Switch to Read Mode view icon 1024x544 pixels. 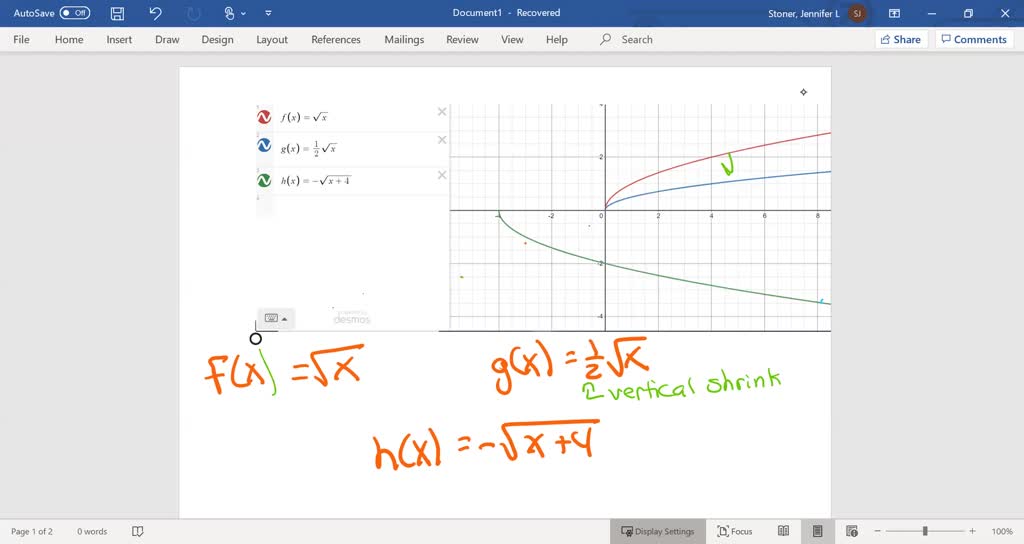(x=784, y=531)
